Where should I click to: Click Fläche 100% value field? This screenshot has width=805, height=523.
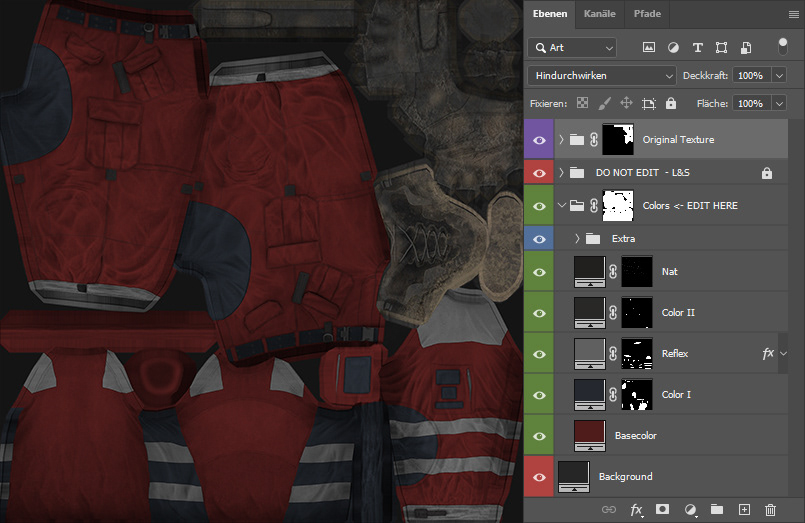coord(752,104)
